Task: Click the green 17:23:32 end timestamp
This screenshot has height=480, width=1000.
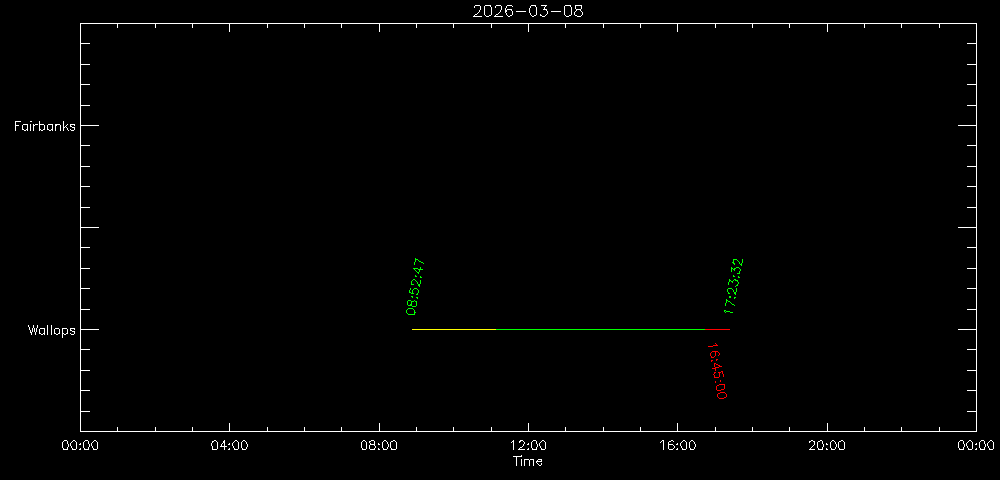Action: 734,287
